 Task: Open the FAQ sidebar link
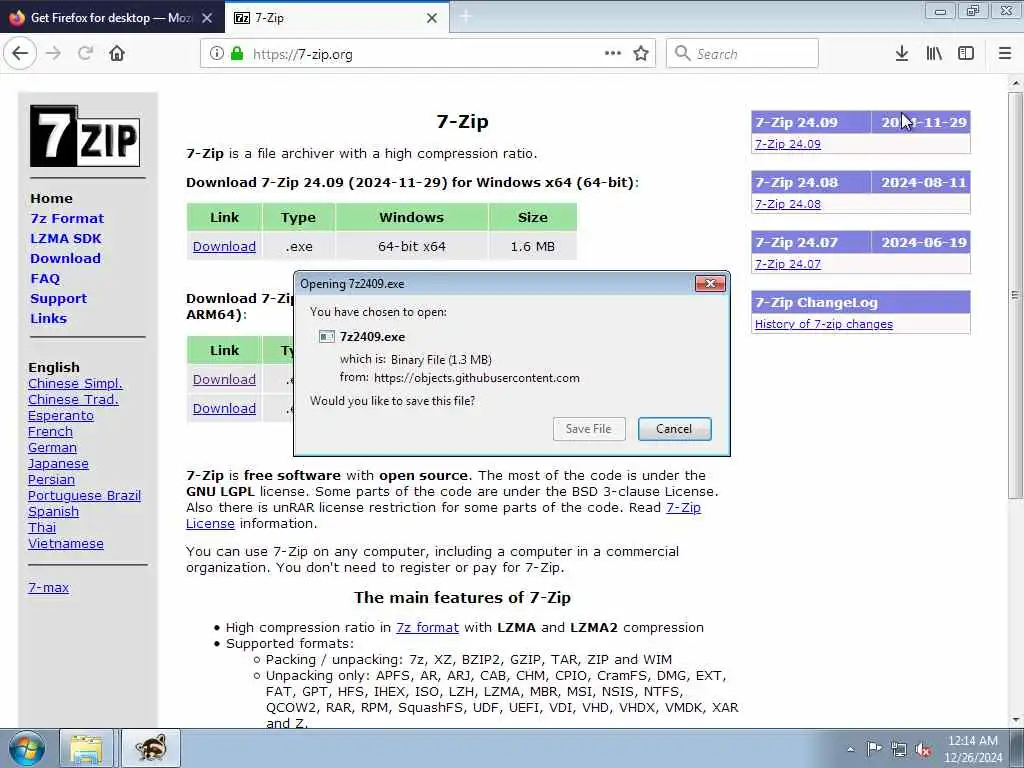[x=45, y=279]
